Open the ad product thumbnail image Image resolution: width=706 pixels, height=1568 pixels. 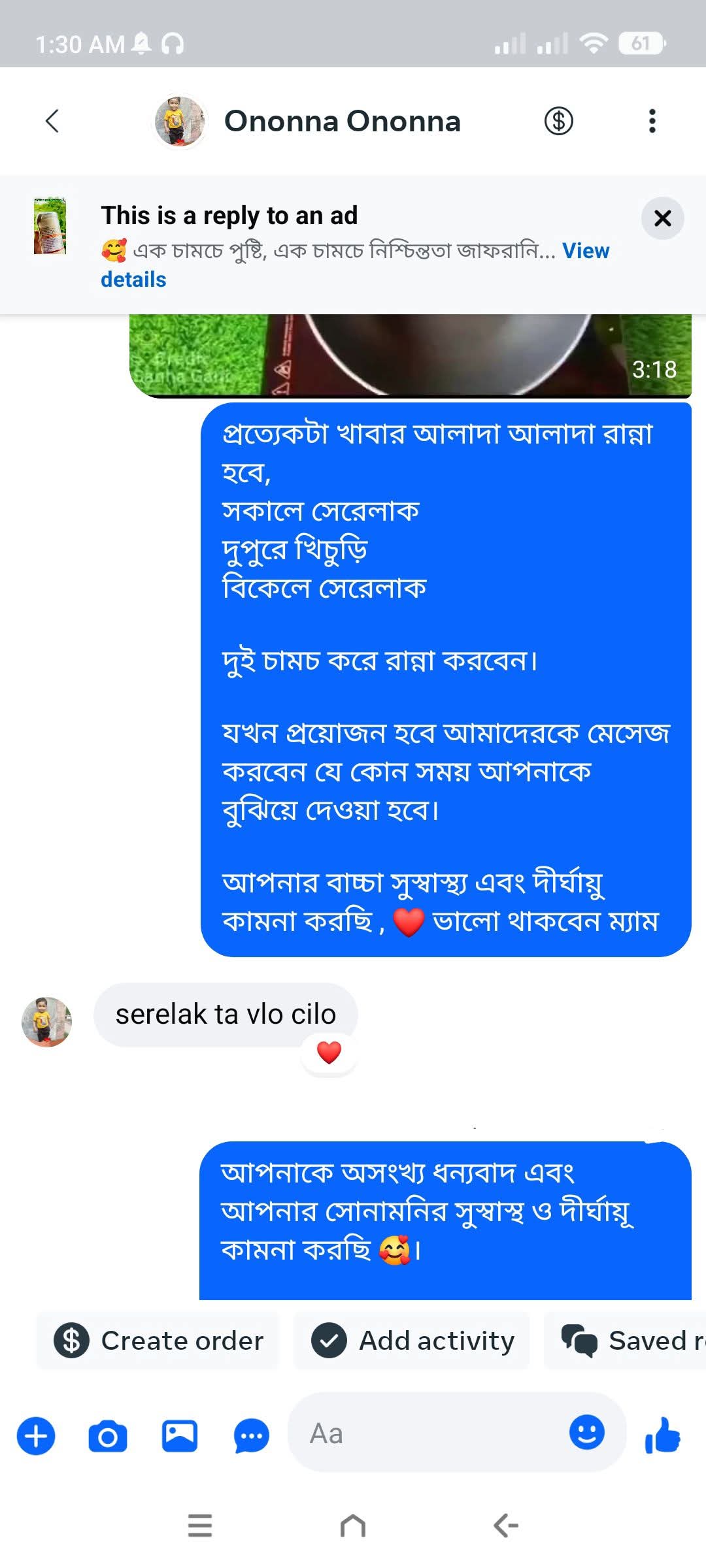point(50,225)
